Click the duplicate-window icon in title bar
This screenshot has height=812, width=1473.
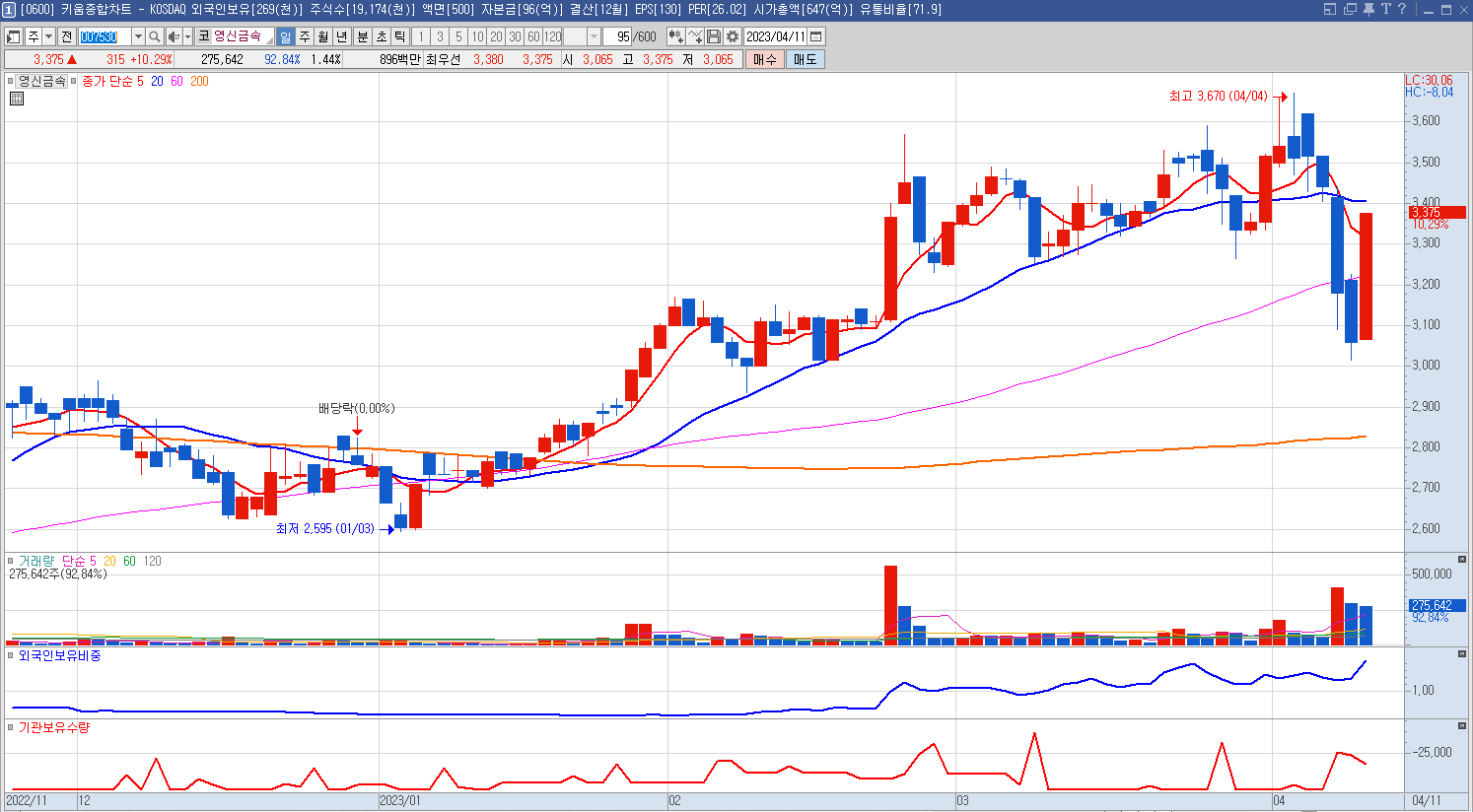coord(1350,9)
